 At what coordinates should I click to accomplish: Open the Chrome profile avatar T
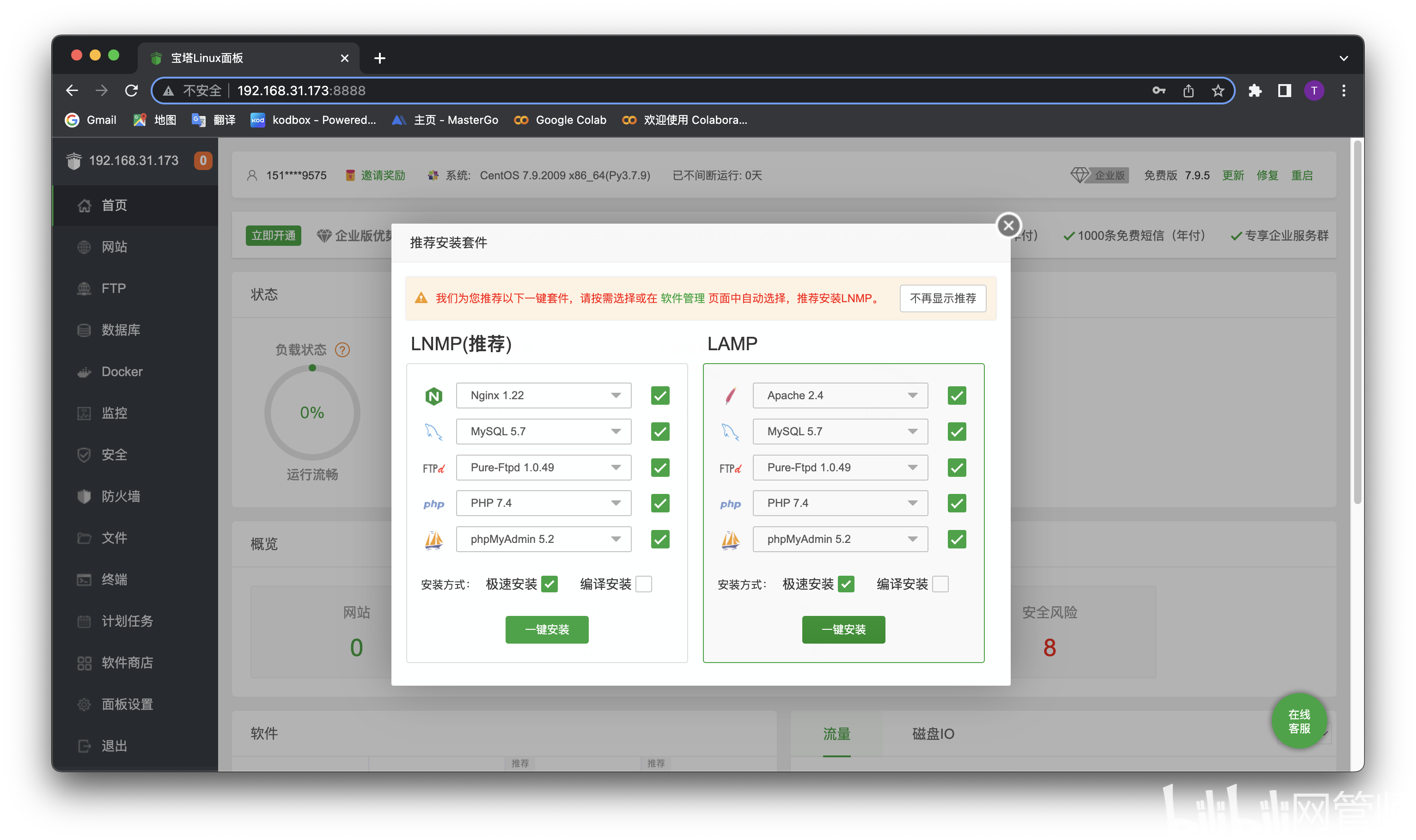click(x=1313, y=91)
